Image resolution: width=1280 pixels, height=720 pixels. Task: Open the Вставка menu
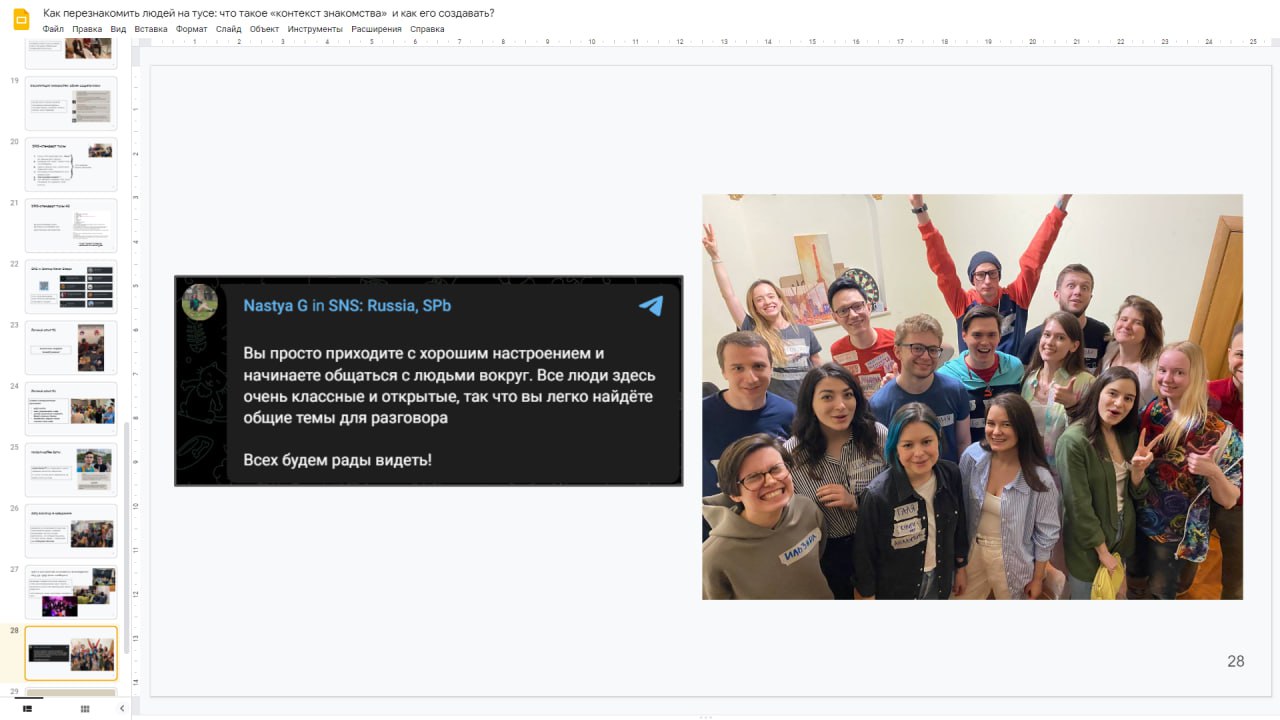point(151,29)
